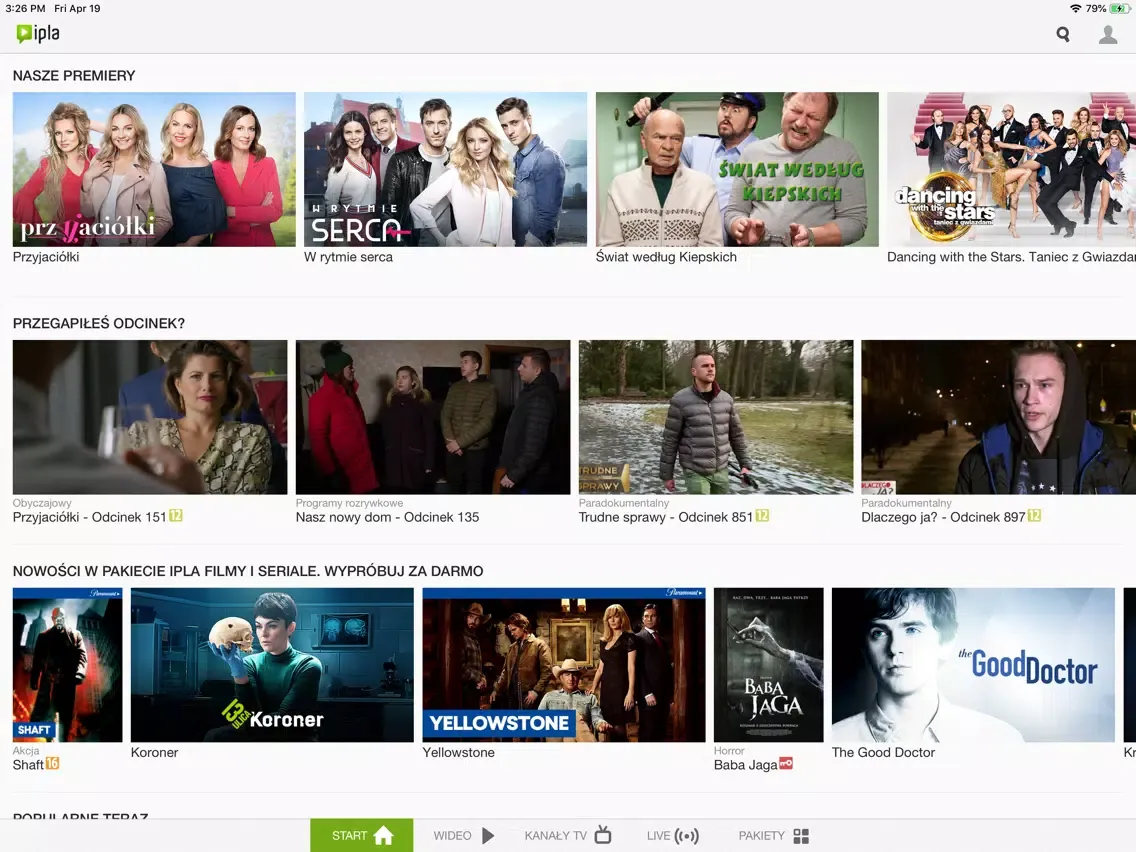Viewport: 1136px width, 852px height.
Task: Tap the broadcast icon beside LIVE
Action: pyautogui.click(x=687, y=835)
